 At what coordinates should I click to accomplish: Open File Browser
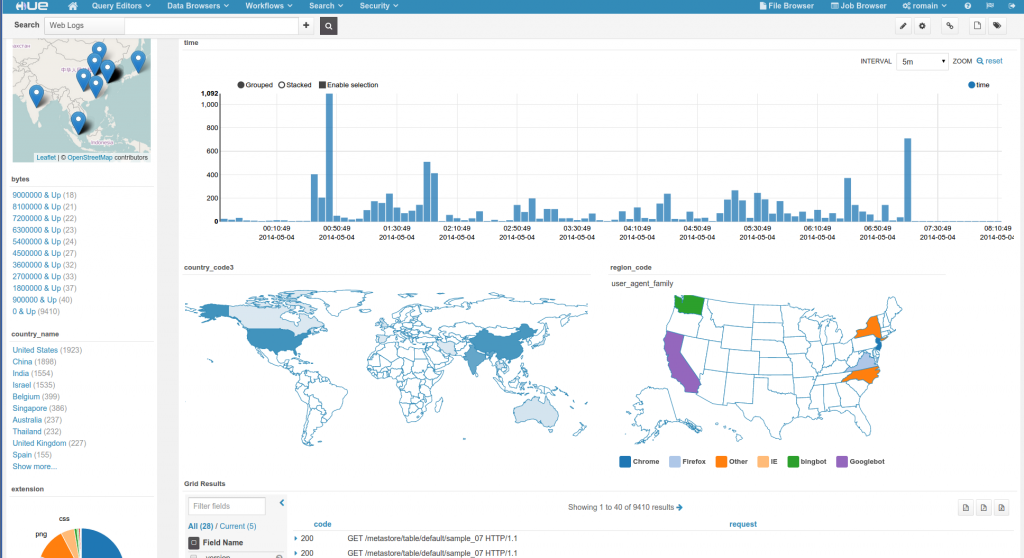point(786,6)
